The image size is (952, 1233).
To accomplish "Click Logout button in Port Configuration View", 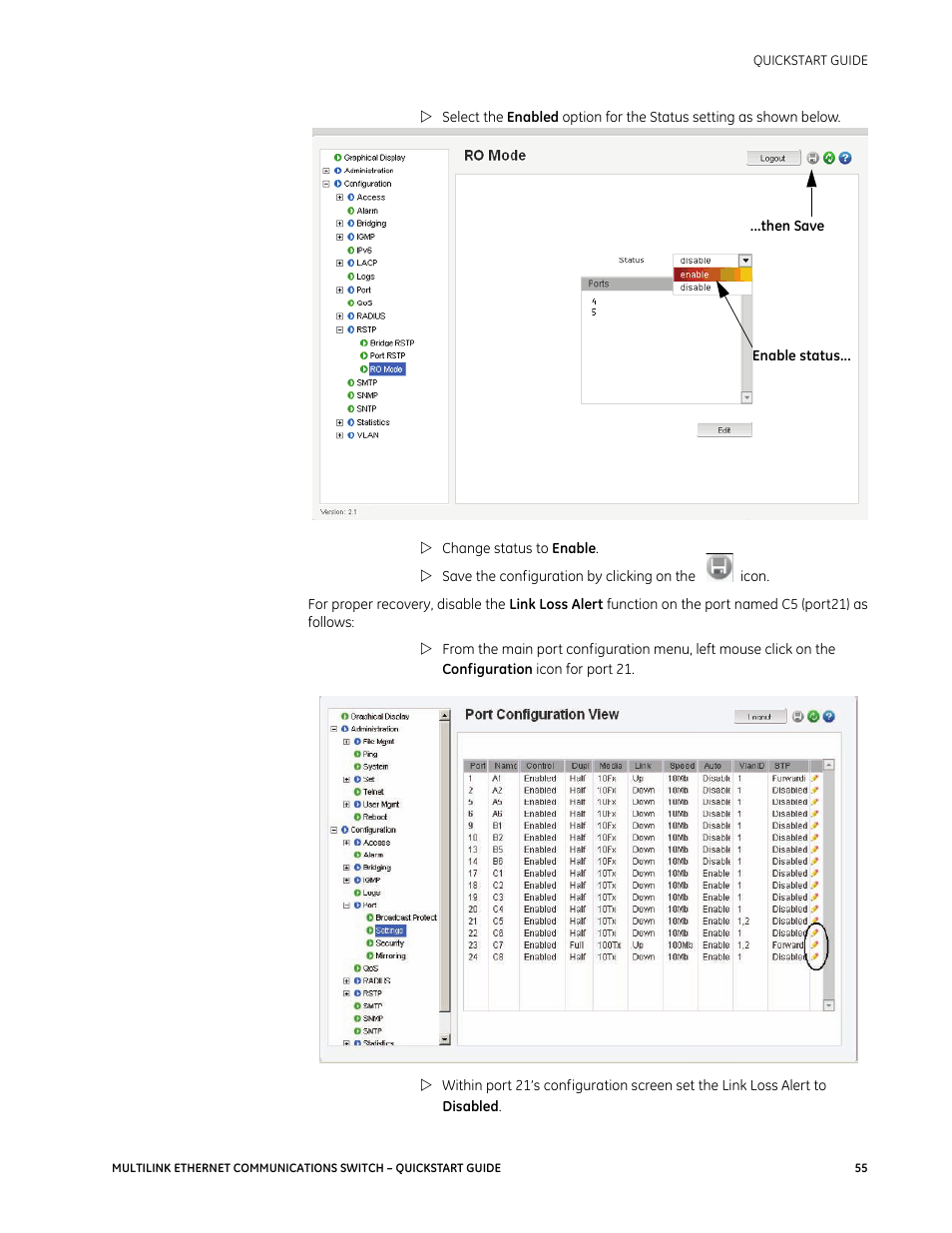I will (x=760, y=717).
